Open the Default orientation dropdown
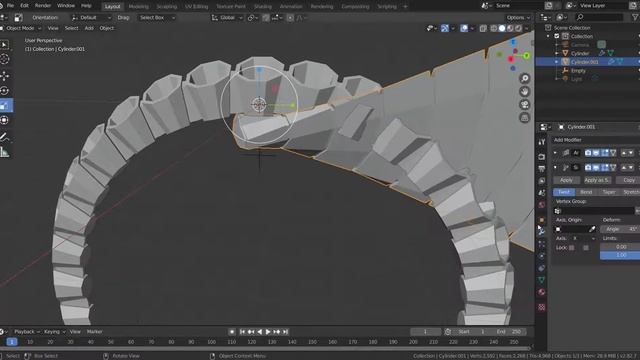 click(91, 18)
